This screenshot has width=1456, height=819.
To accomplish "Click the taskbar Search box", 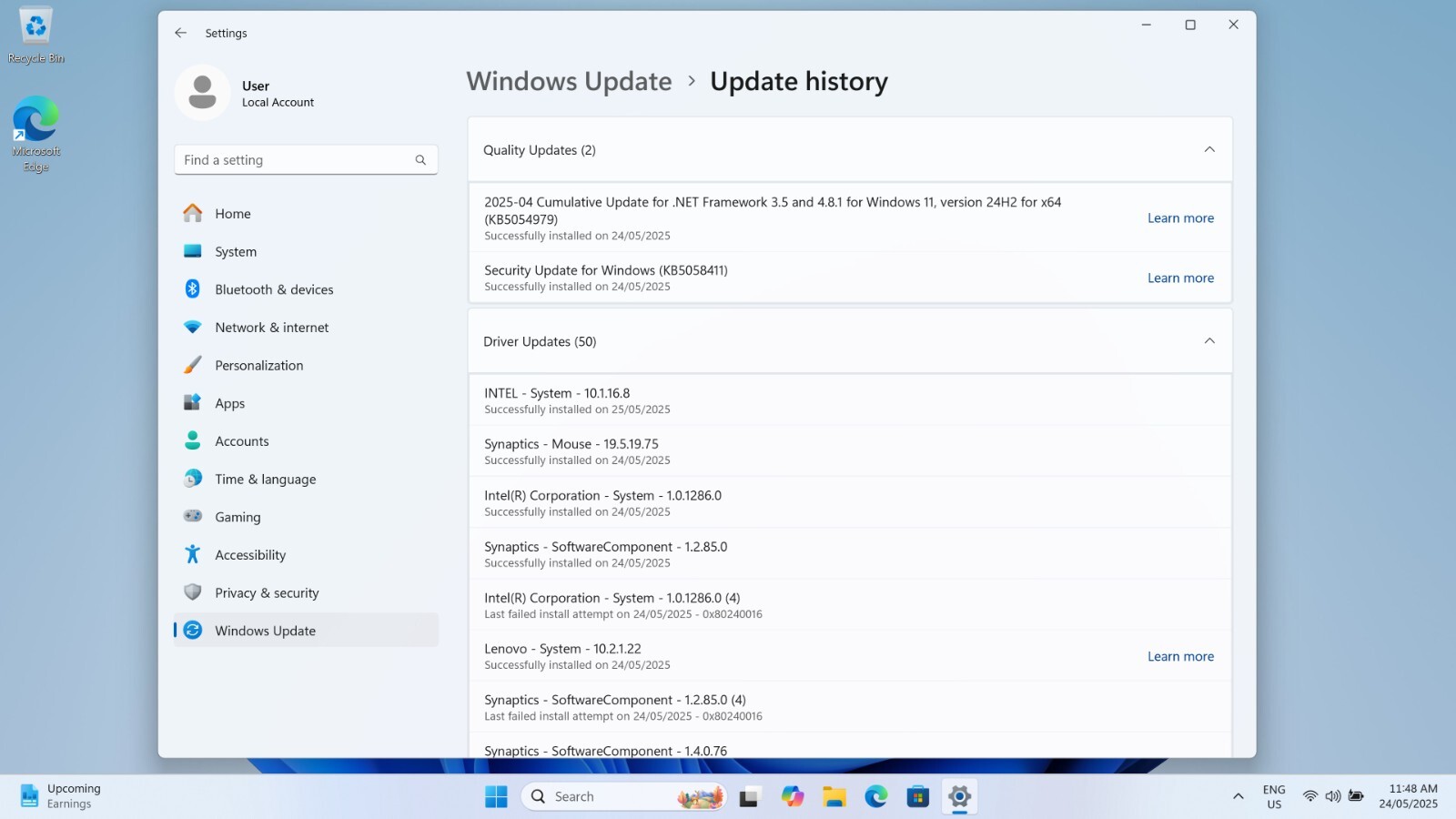I will [624, 797].
